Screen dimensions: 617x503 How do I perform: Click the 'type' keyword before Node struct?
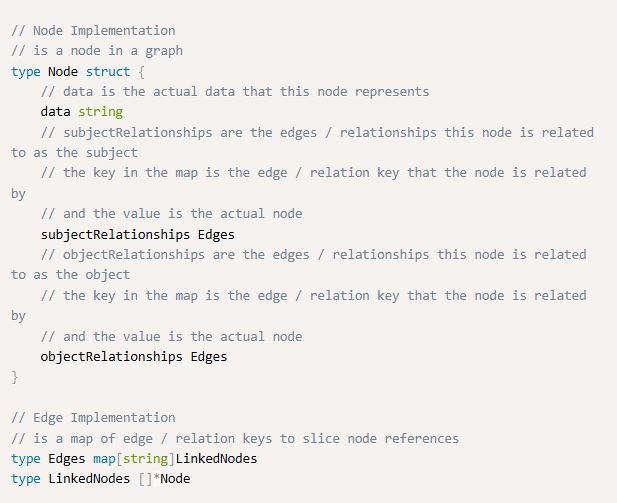26,71
